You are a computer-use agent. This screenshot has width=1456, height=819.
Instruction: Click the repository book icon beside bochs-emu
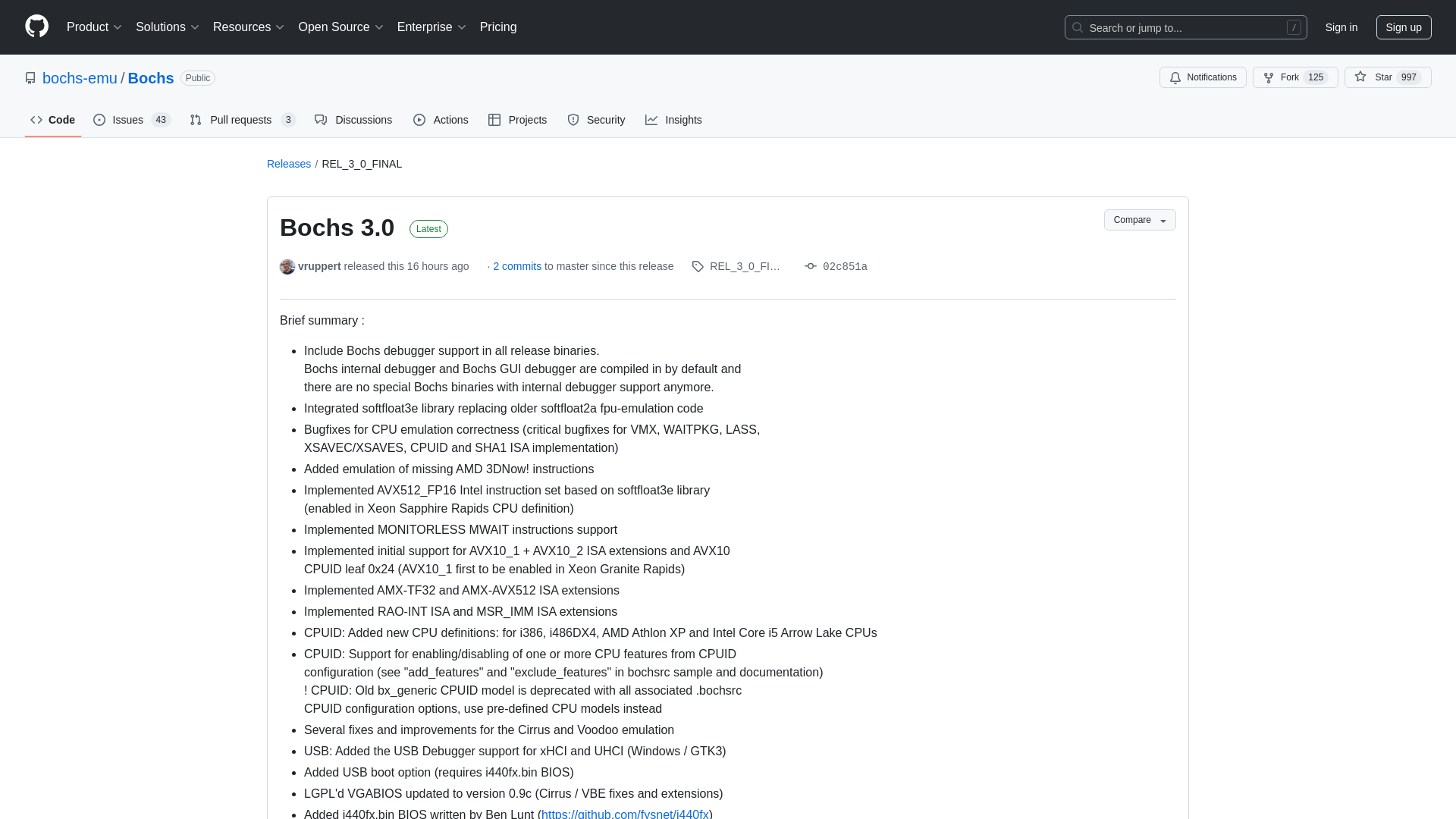[x=30, y=78]
